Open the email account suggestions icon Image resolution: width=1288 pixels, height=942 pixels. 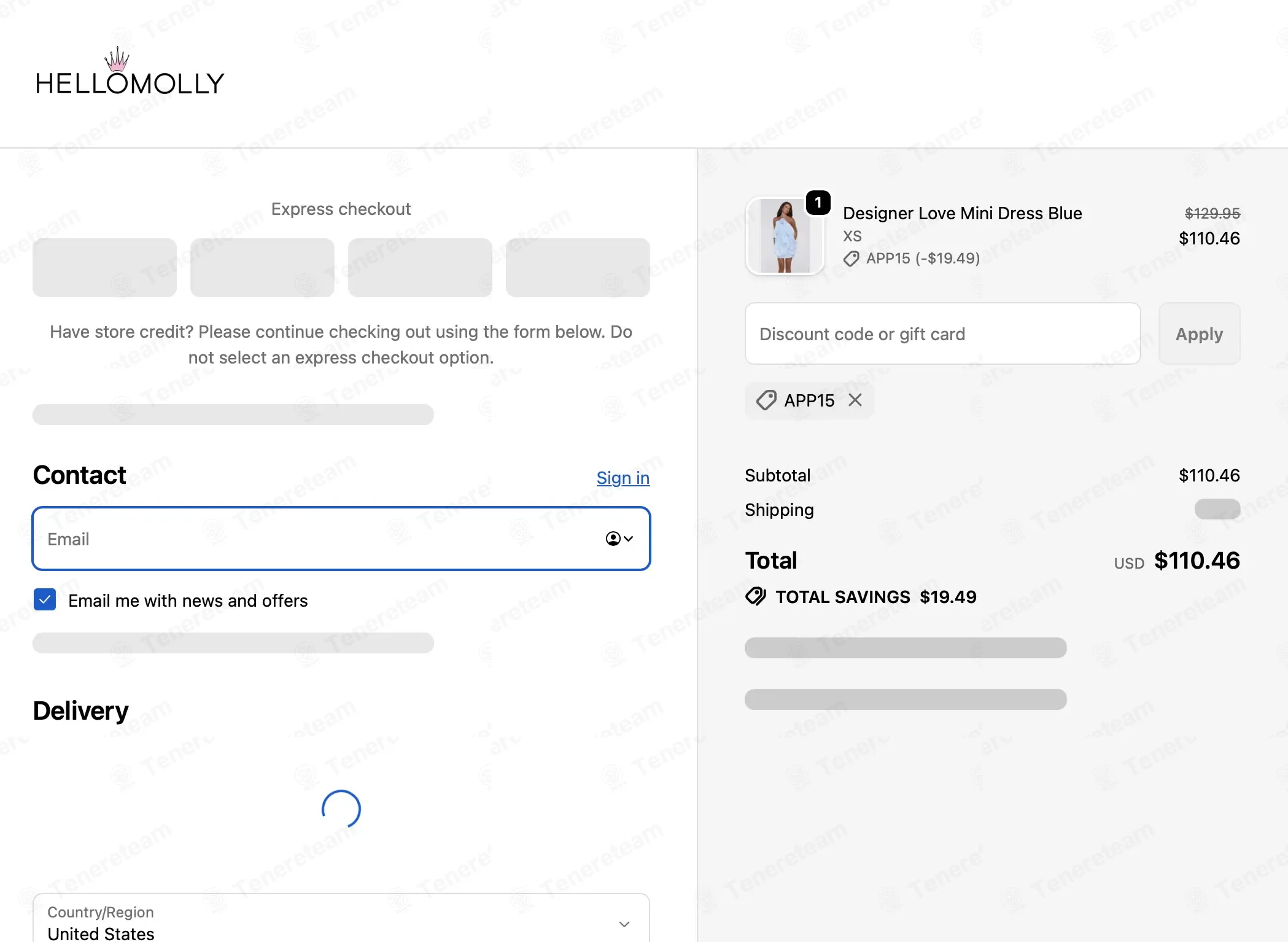pos(619,539)
